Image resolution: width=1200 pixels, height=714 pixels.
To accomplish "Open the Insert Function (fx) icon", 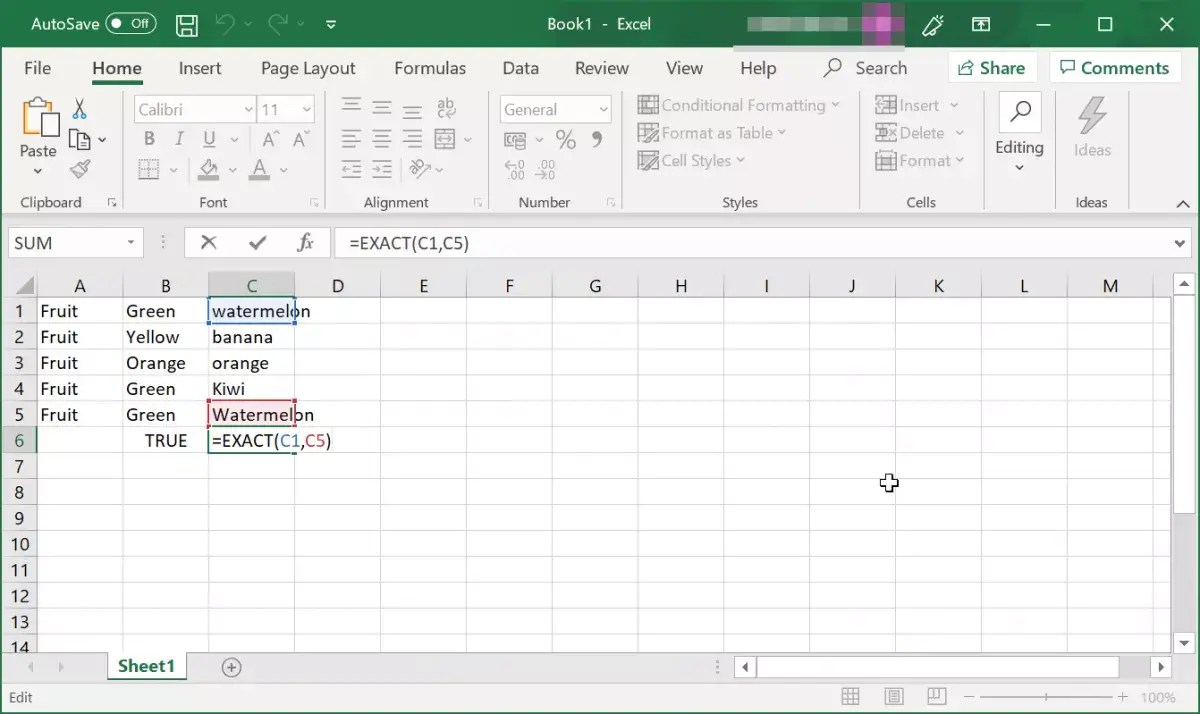I will pyautogui.click(x=307, y=242).
